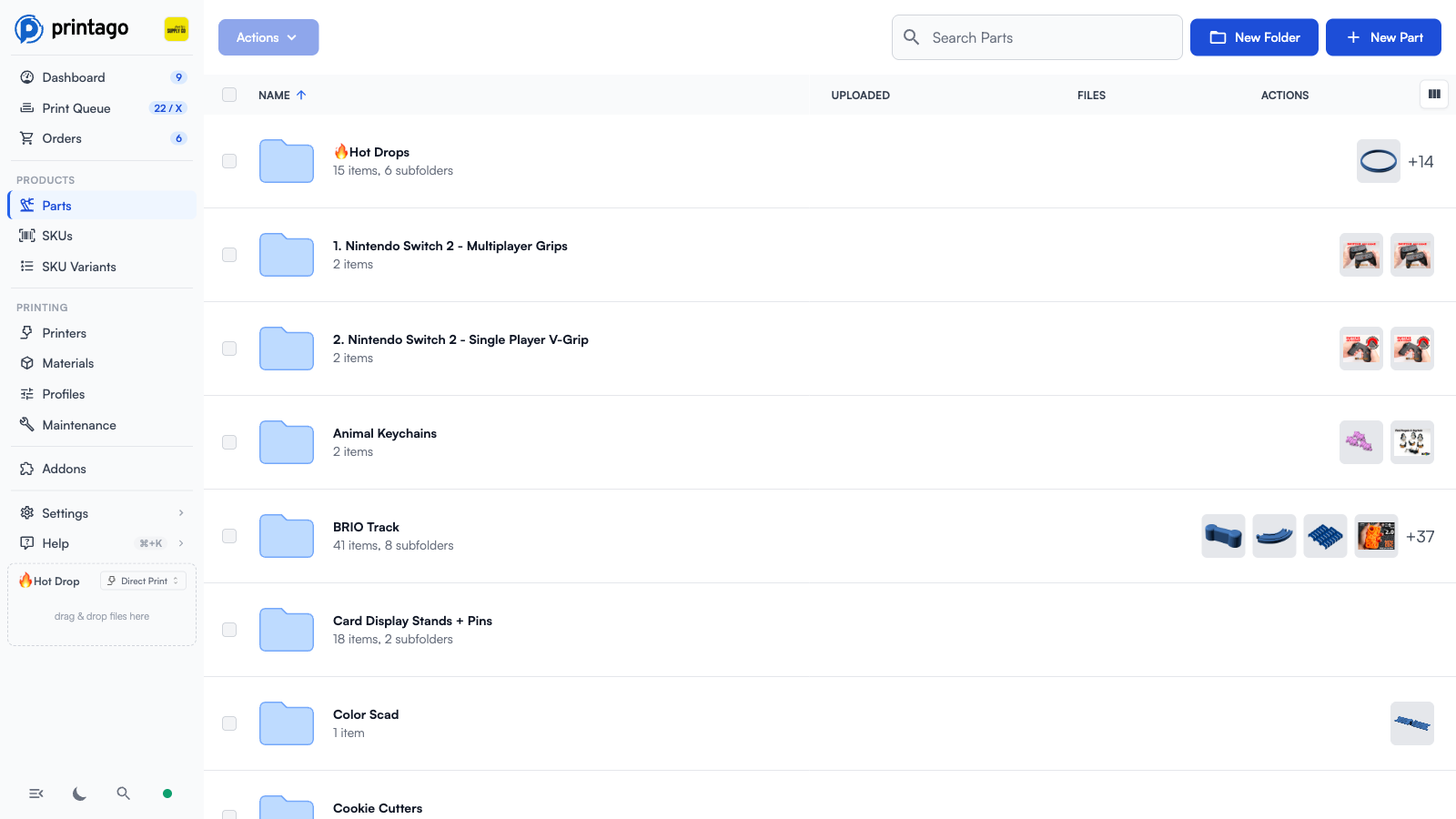Open the Direct Print selector

pos(143,581)
